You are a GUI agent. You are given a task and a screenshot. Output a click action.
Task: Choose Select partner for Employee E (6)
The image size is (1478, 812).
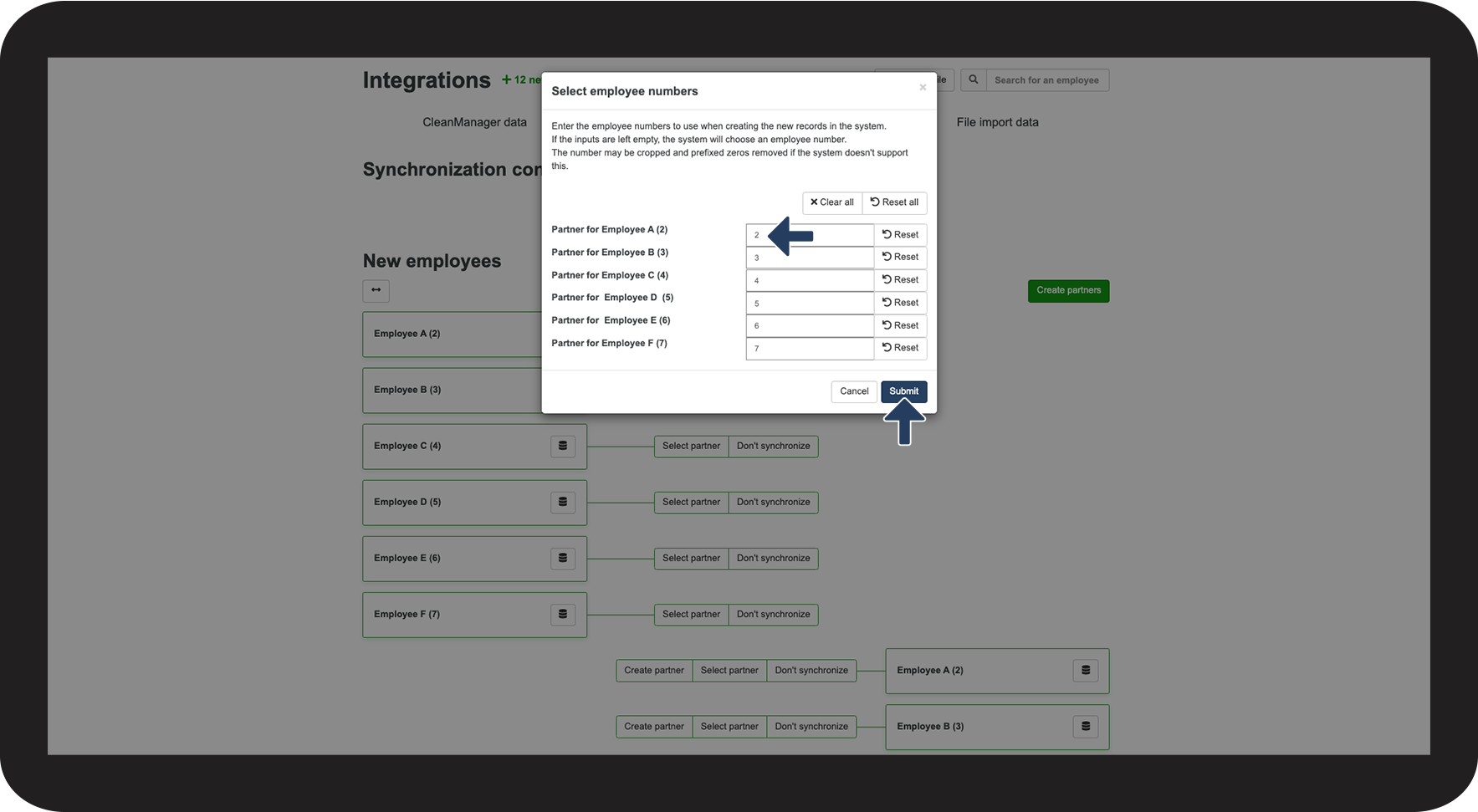691,559
